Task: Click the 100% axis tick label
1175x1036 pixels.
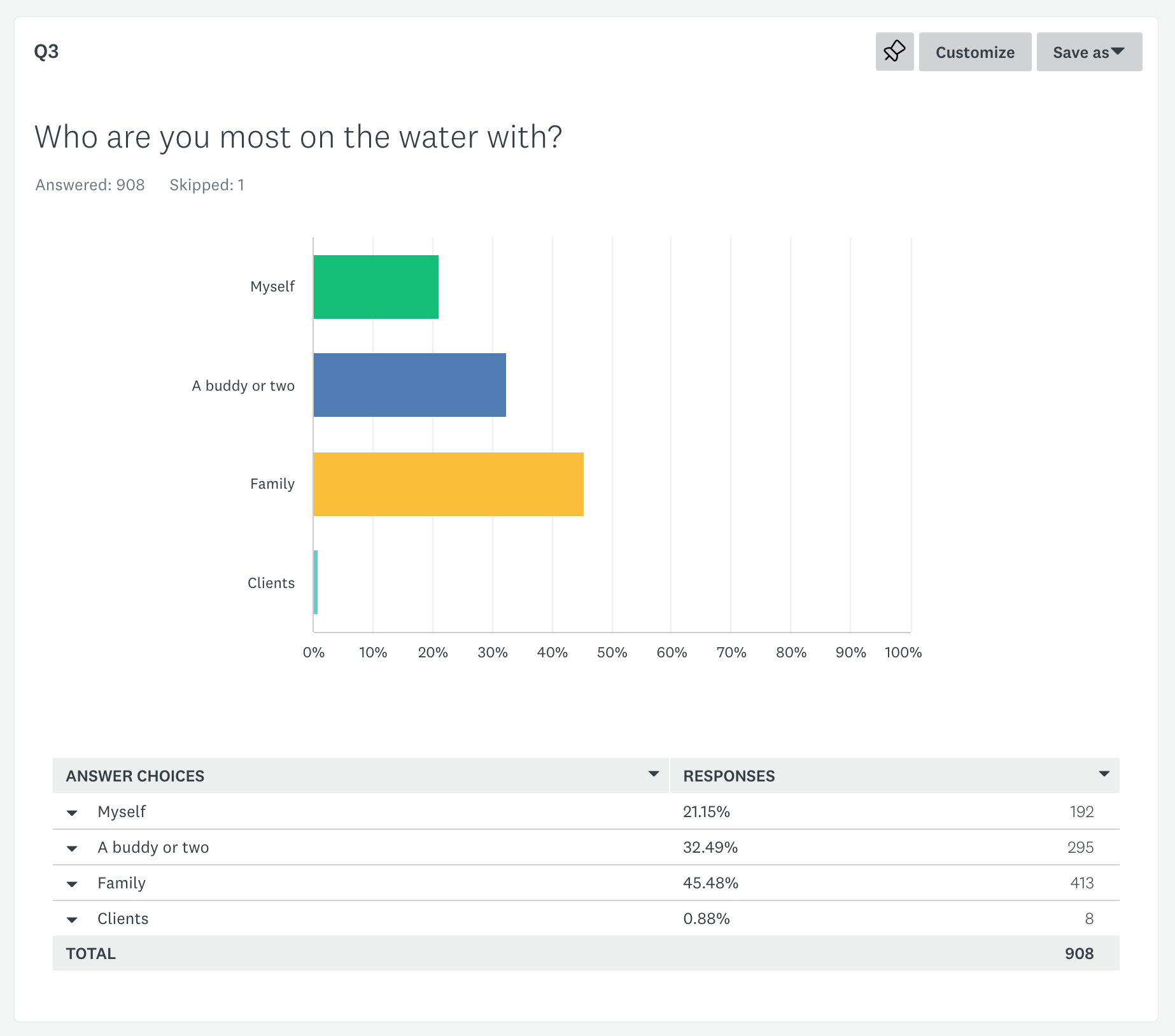Action: 903,653
